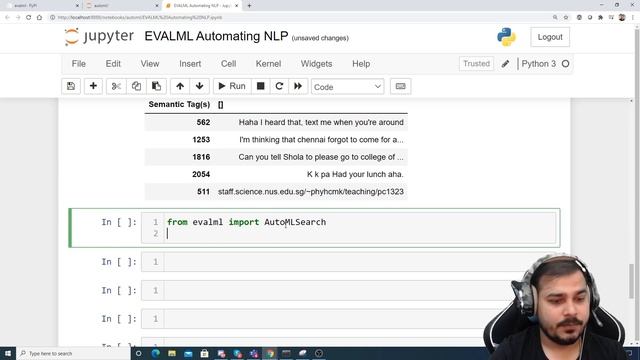Reload the page with the browser refresh icon
Screen dimensions: 640x360
point(29,18)
